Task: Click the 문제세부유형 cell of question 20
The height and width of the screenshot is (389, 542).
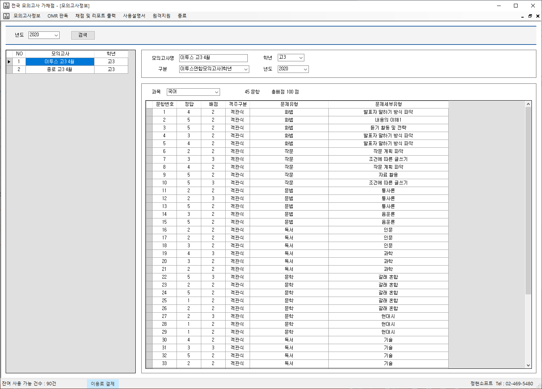Action: [x=388, y=261]
